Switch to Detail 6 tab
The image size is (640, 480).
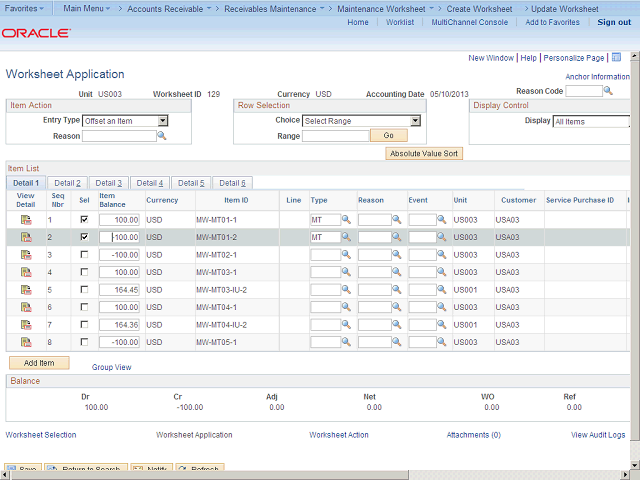pos(232,183)
